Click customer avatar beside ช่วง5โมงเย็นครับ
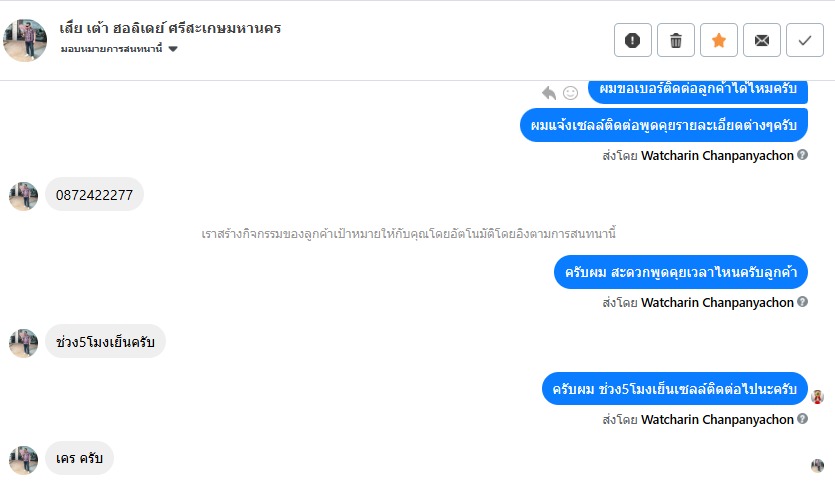This screenshot has height=490, width=835. click(23, 343)
